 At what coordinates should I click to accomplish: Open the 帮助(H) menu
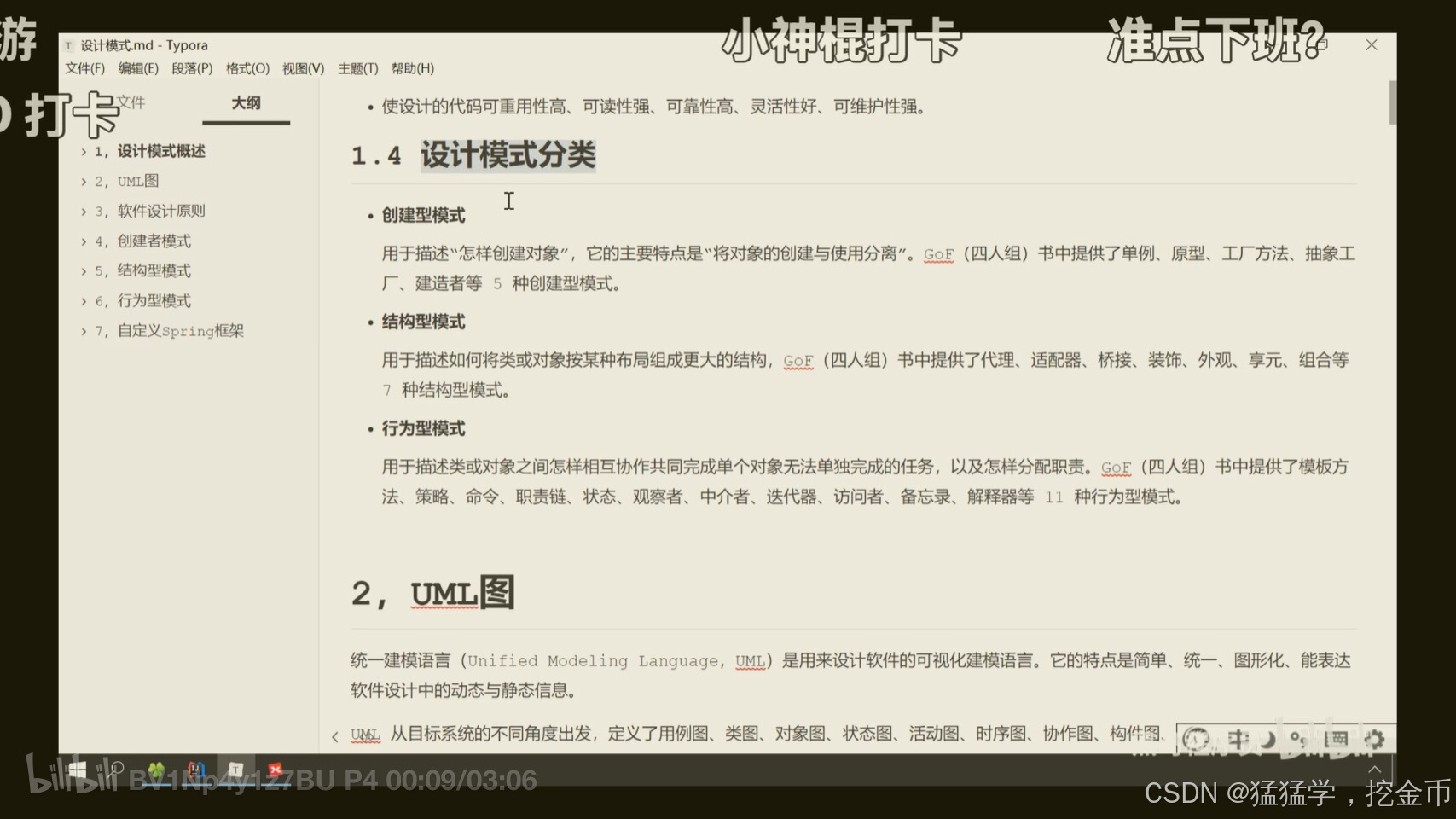pos(412,68)
